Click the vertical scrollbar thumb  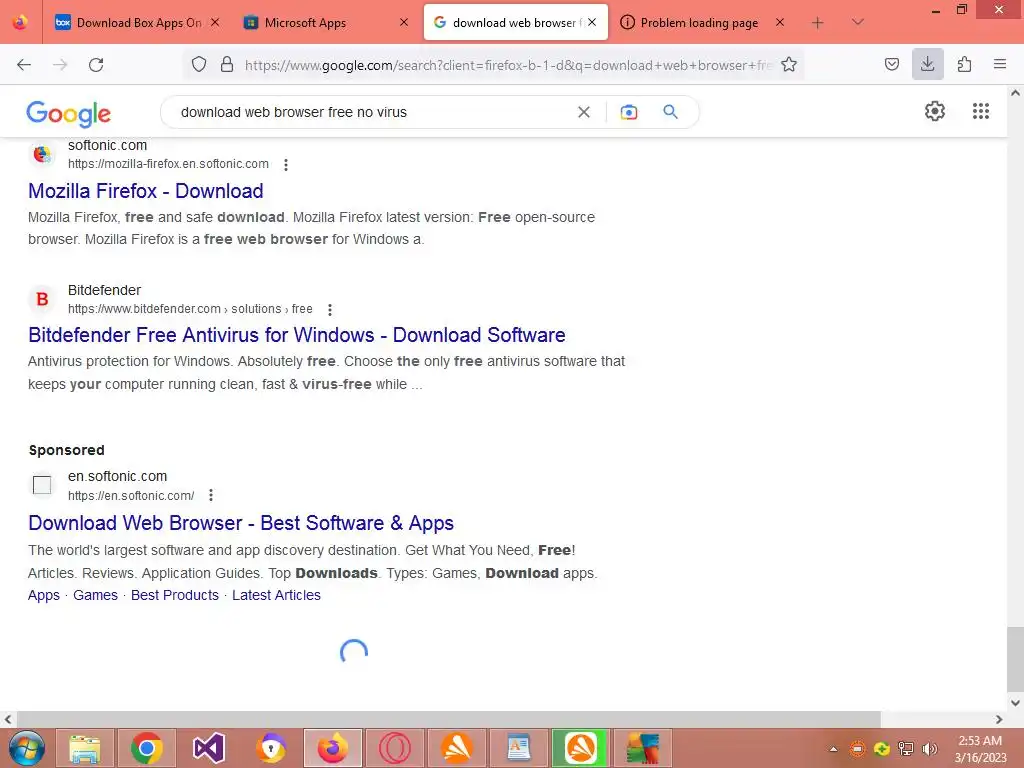pyautogui.click(x=1015, y=659)
